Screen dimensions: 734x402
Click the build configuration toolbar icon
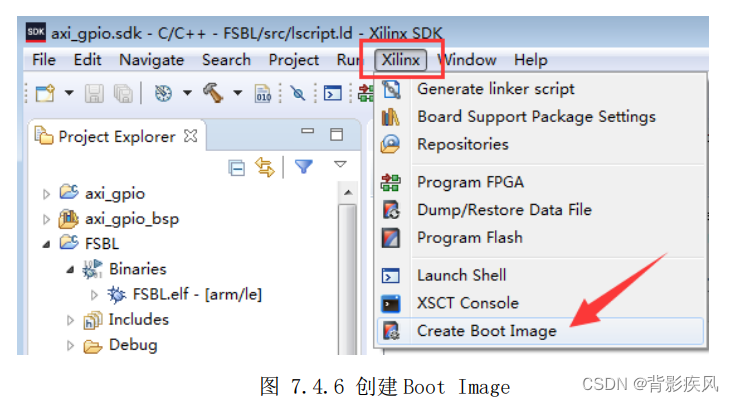(163, 93)
